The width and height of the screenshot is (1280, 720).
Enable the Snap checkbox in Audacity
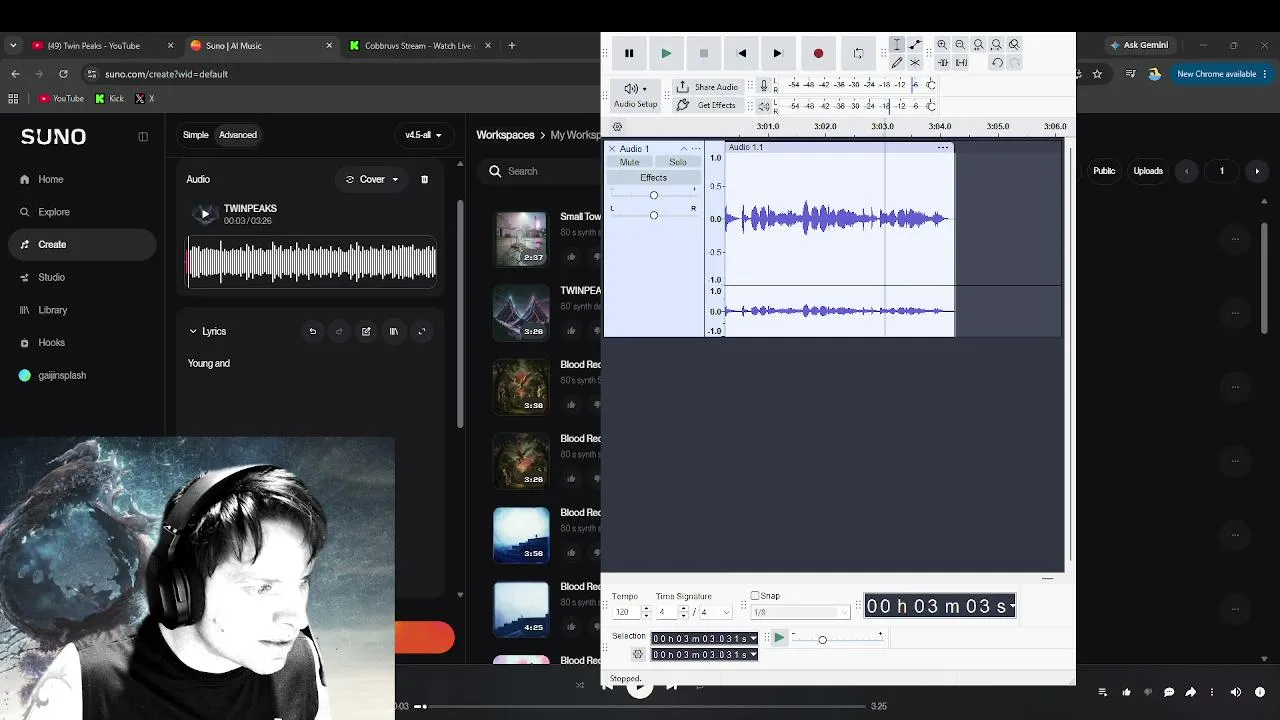(755, 596)
